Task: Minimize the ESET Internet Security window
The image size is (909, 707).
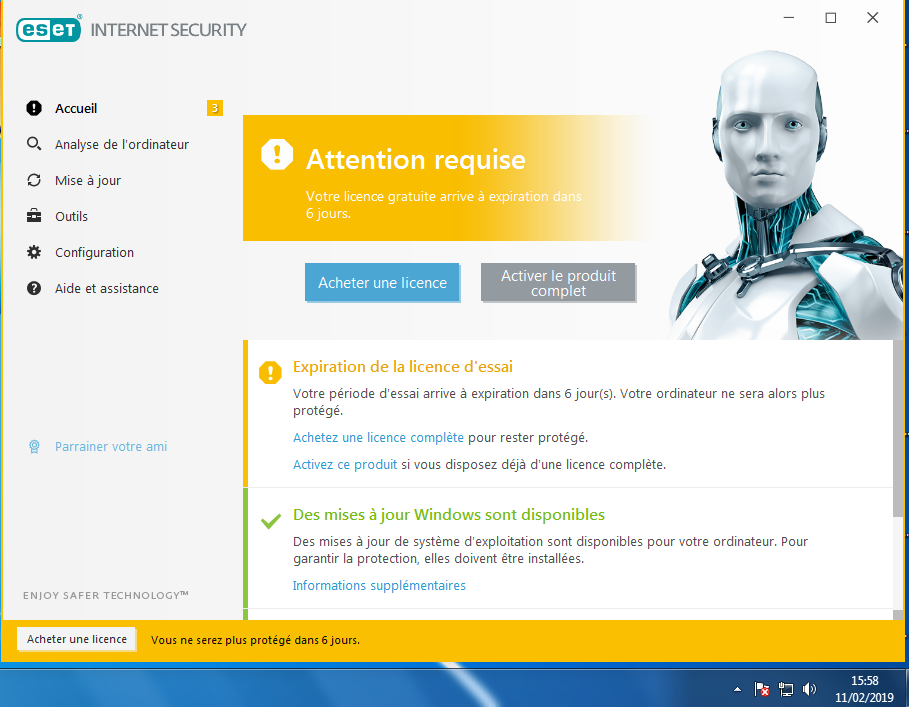Action: 788,18
